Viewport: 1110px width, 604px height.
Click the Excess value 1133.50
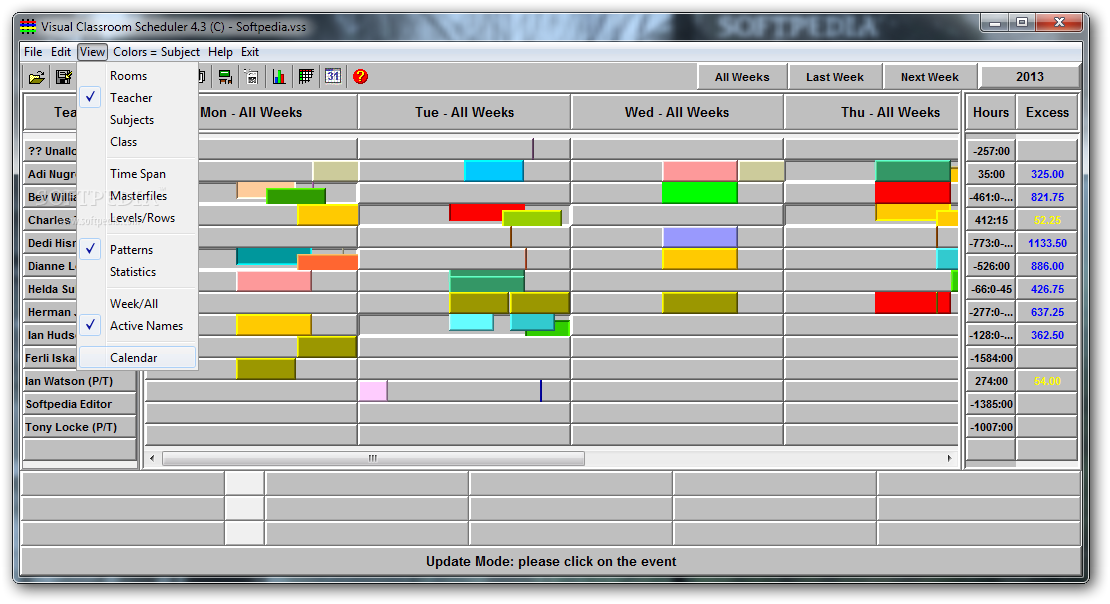point(1047,243)
